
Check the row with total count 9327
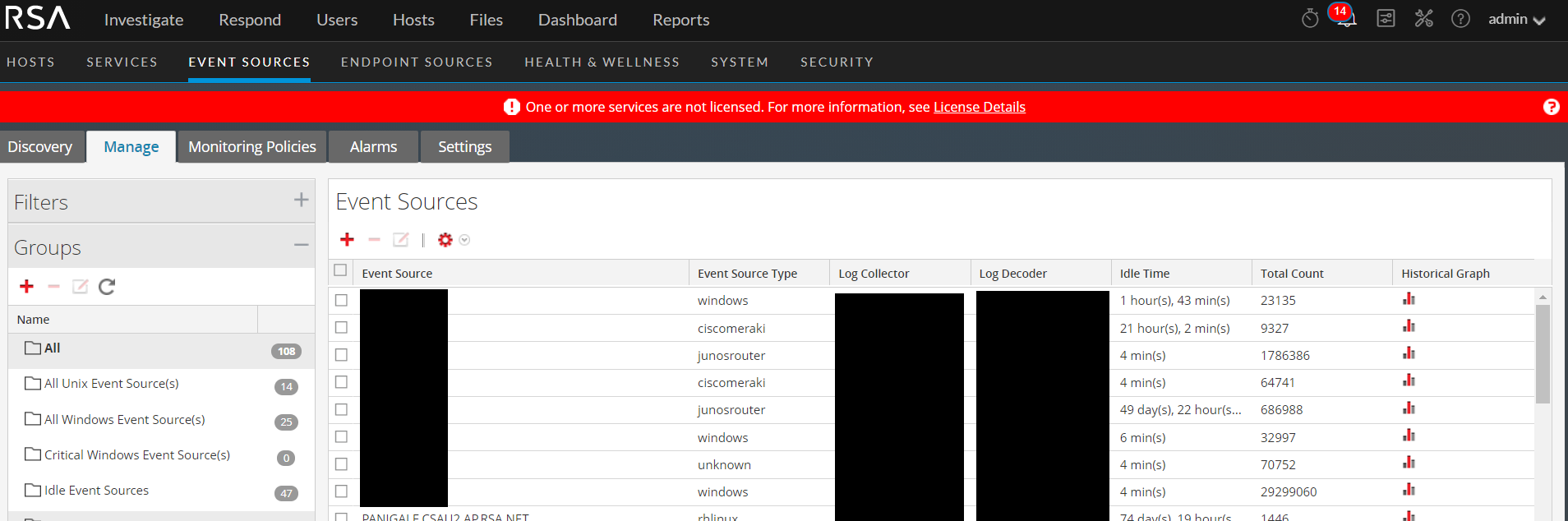(x=341, y=327)
